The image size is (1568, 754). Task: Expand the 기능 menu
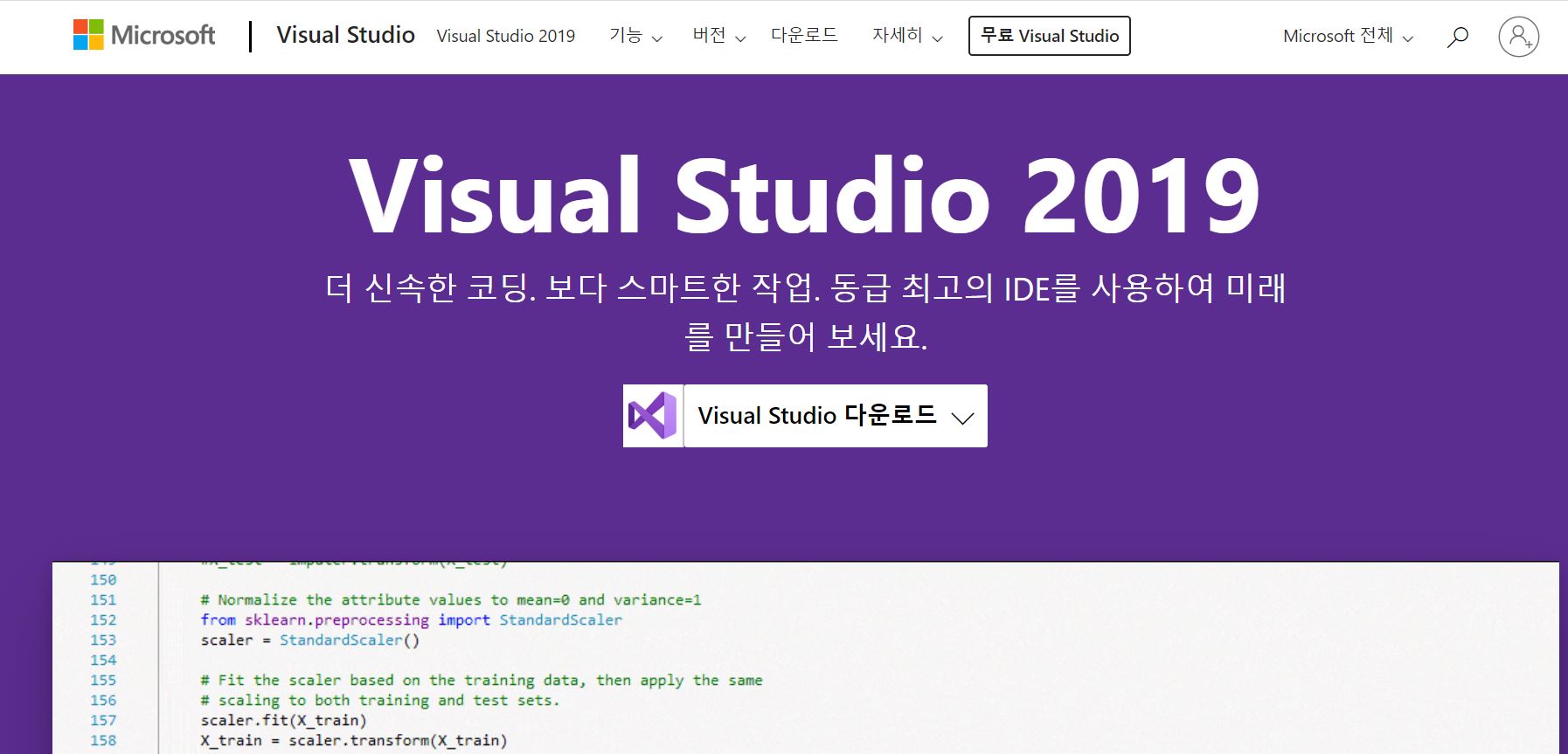click(635, 36)
